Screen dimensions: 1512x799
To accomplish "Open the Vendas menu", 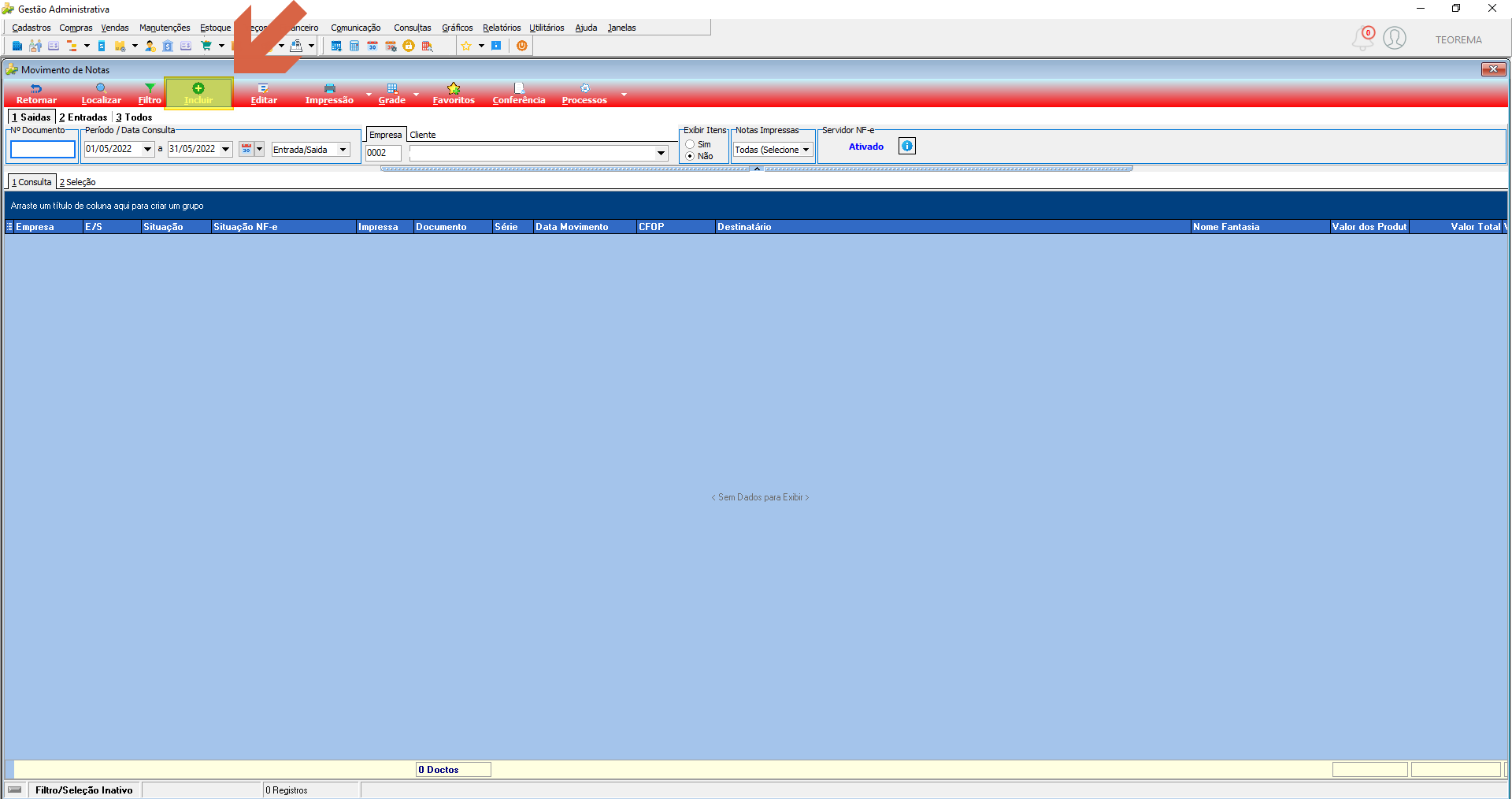I will pyautogui.click(x=115, y=28).
